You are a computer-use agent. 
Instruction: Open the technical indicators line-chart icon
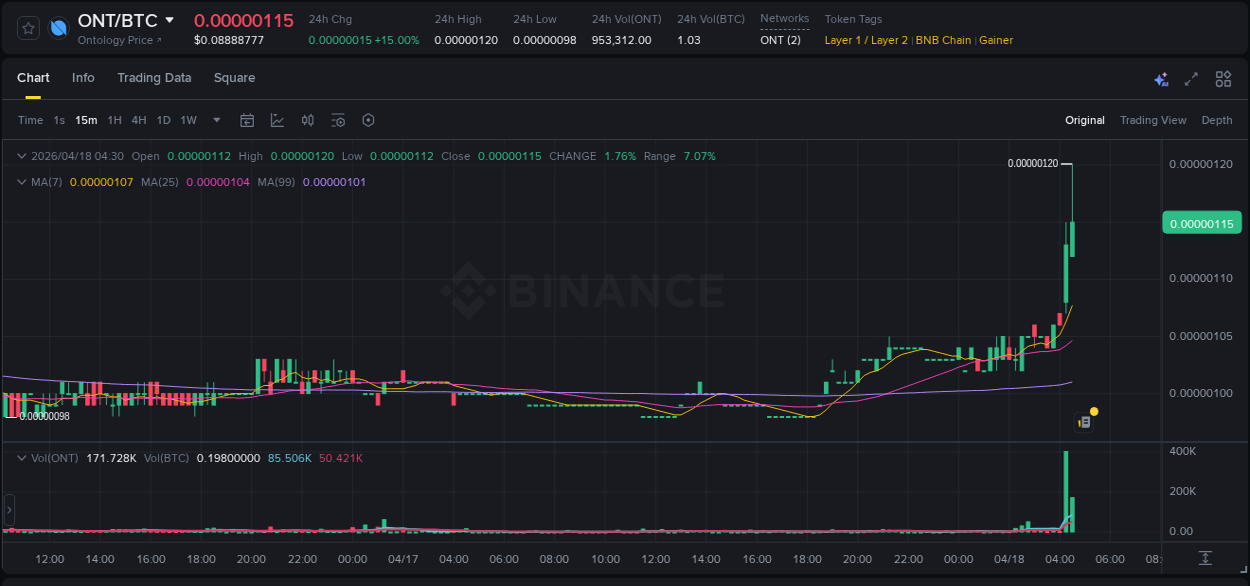coord(277,120)
